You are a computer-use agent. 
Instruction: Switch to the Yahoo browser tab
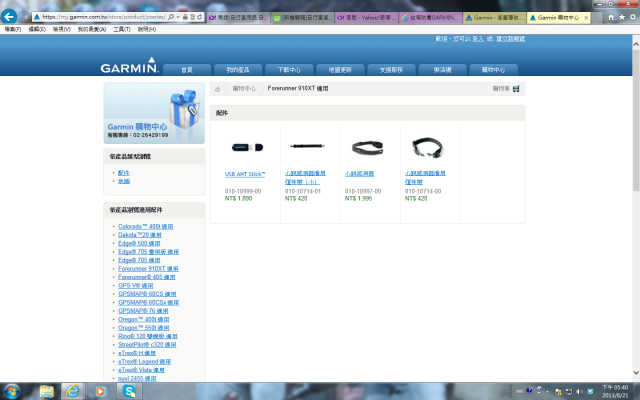[x=366, y=18]
